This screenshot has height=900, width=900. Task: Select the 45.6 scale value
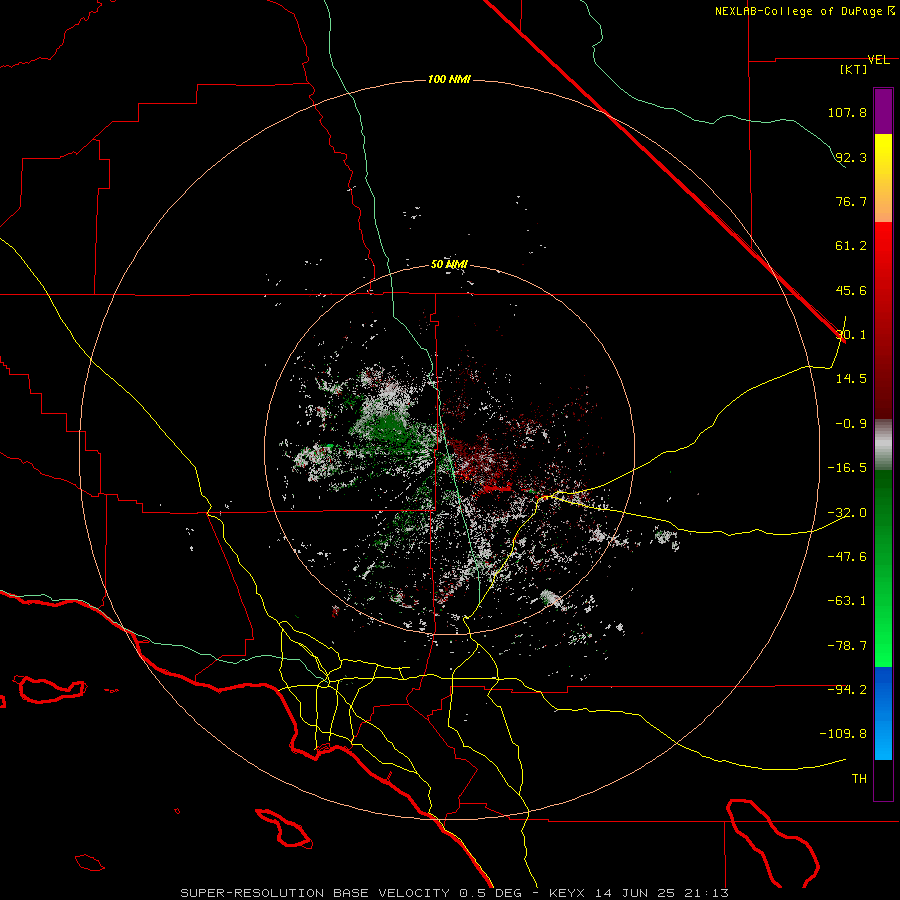(851, 290)
